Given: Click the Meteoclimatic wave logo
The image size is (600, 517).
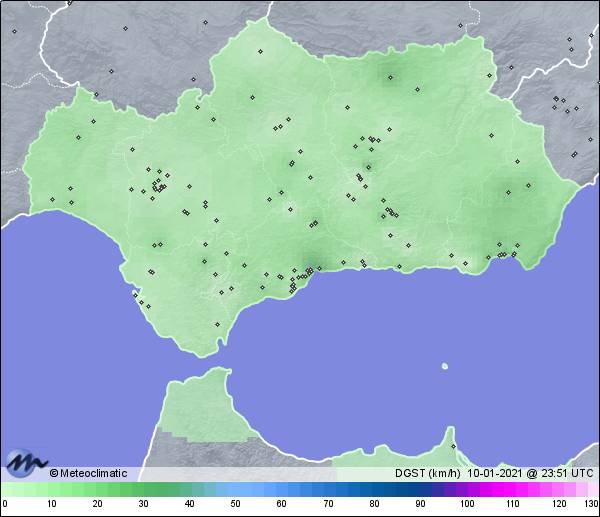Looking at the screenshot, I should (x=25, y=463).
